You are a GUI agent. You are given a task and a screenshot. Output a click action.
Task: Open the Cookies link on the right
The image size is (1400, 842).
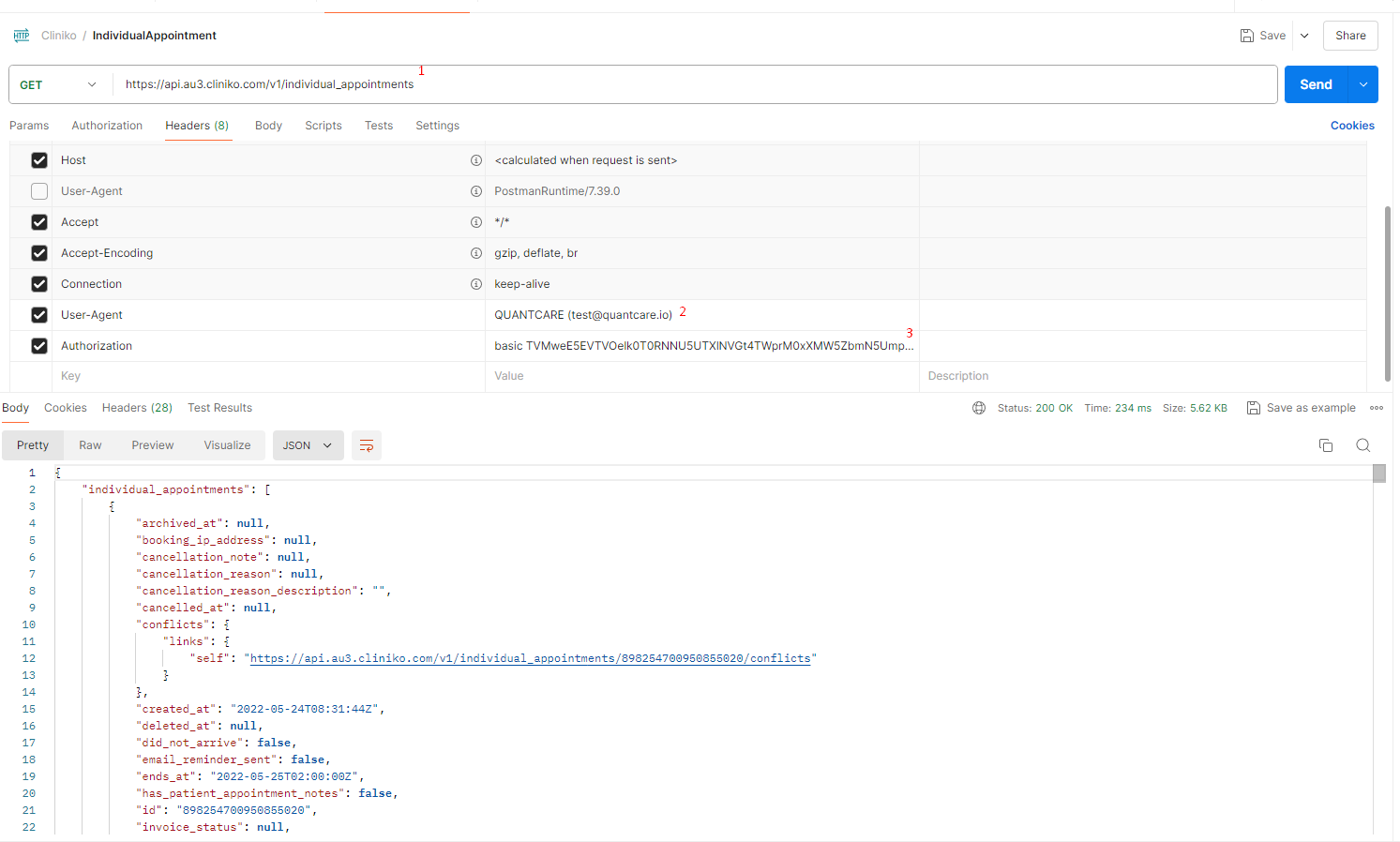[1352, 126]
